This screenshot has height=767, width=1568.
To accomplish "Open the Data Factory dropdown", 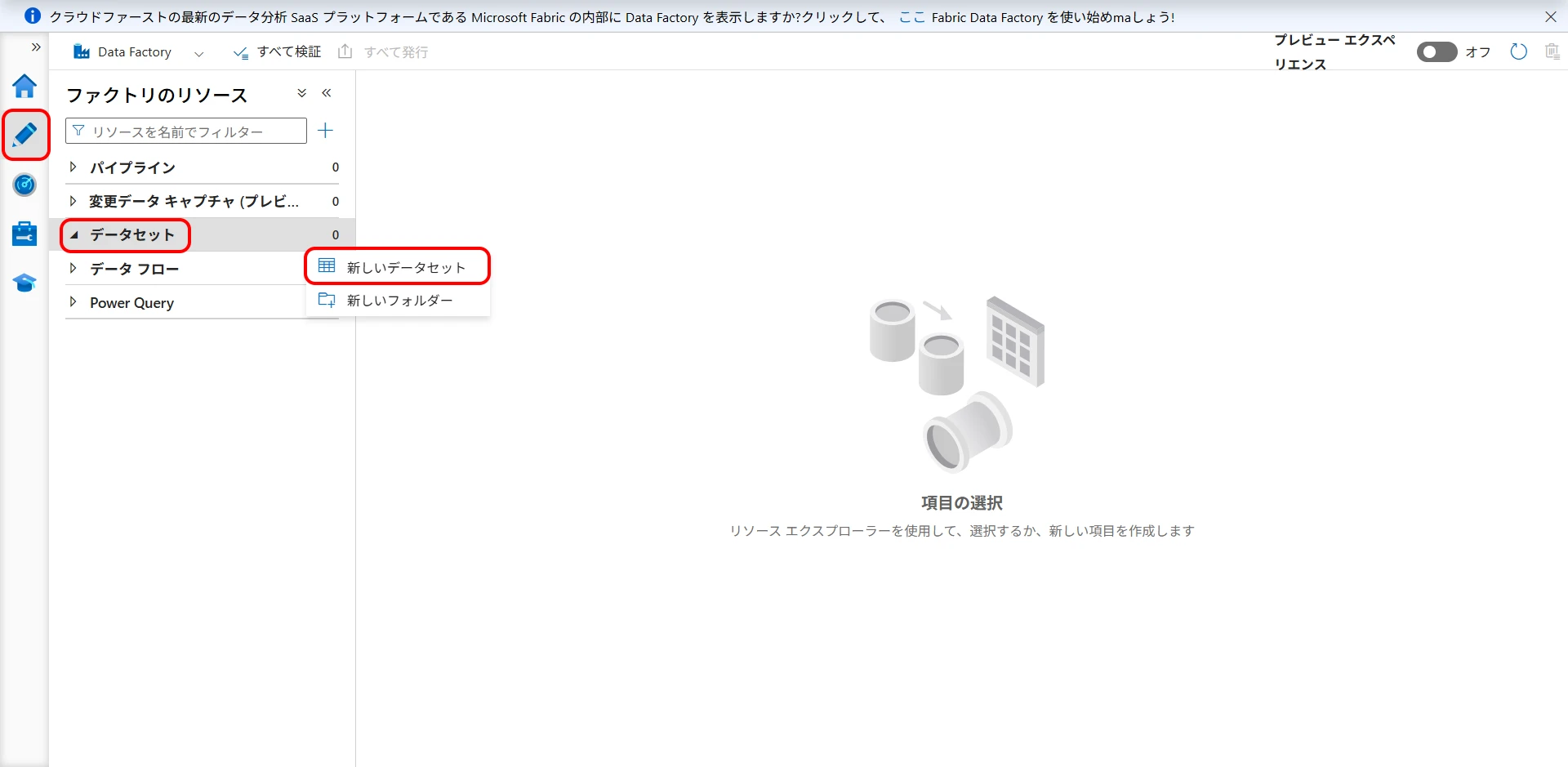I will coord(198,53).
